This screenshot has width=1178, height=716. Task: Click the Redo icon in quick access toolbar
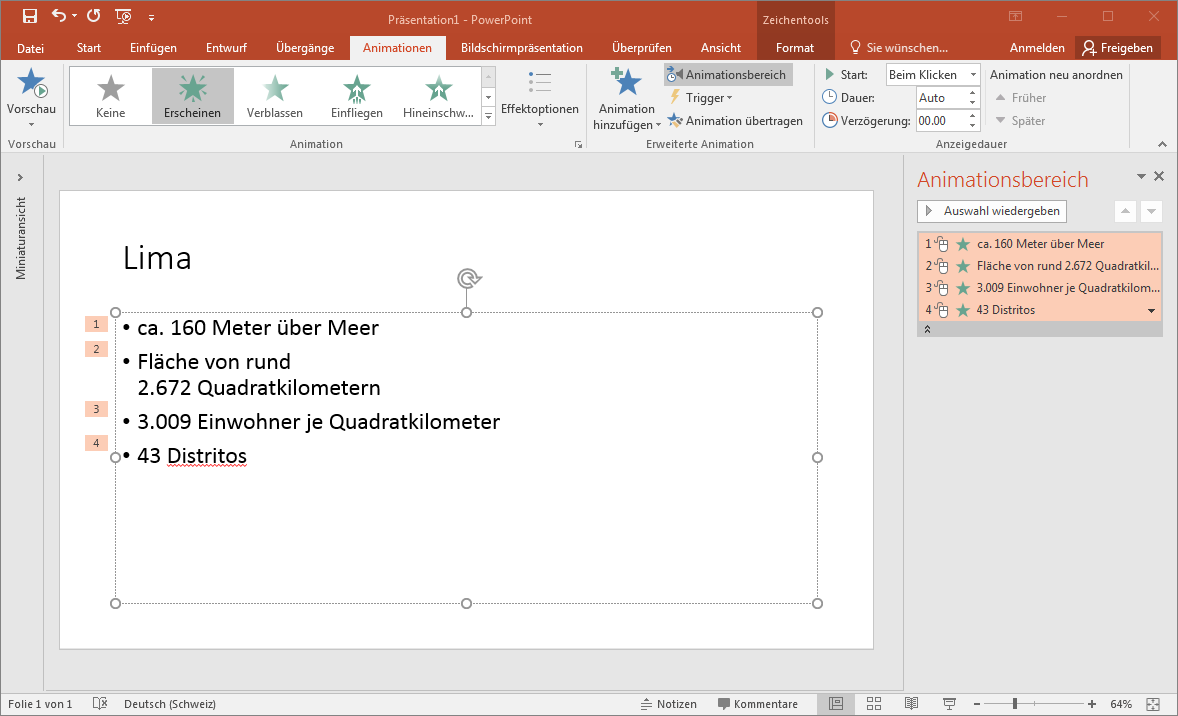point(93,16)
